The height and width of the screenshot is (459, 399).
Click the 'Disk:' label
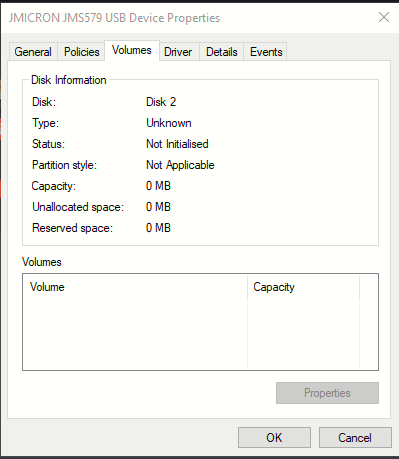(44, 102)
